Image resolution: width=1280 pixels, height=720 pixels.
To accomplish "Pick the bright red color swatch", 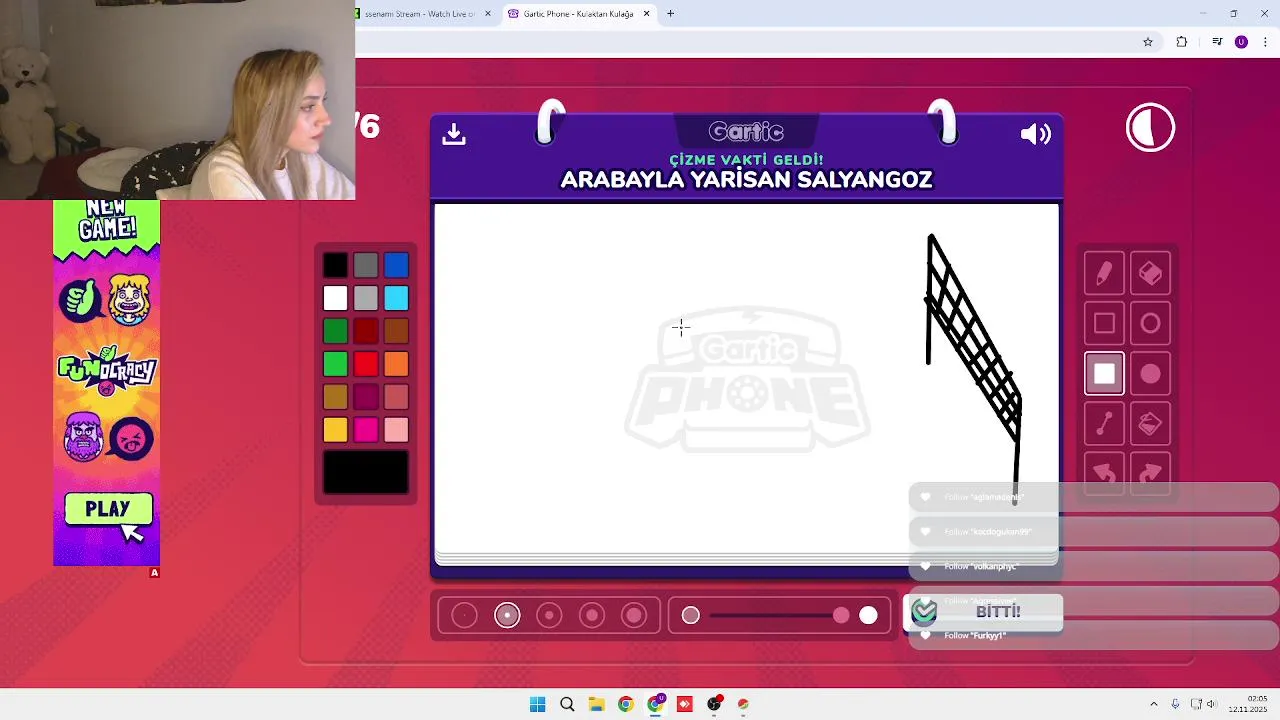I will coord(366,364).
